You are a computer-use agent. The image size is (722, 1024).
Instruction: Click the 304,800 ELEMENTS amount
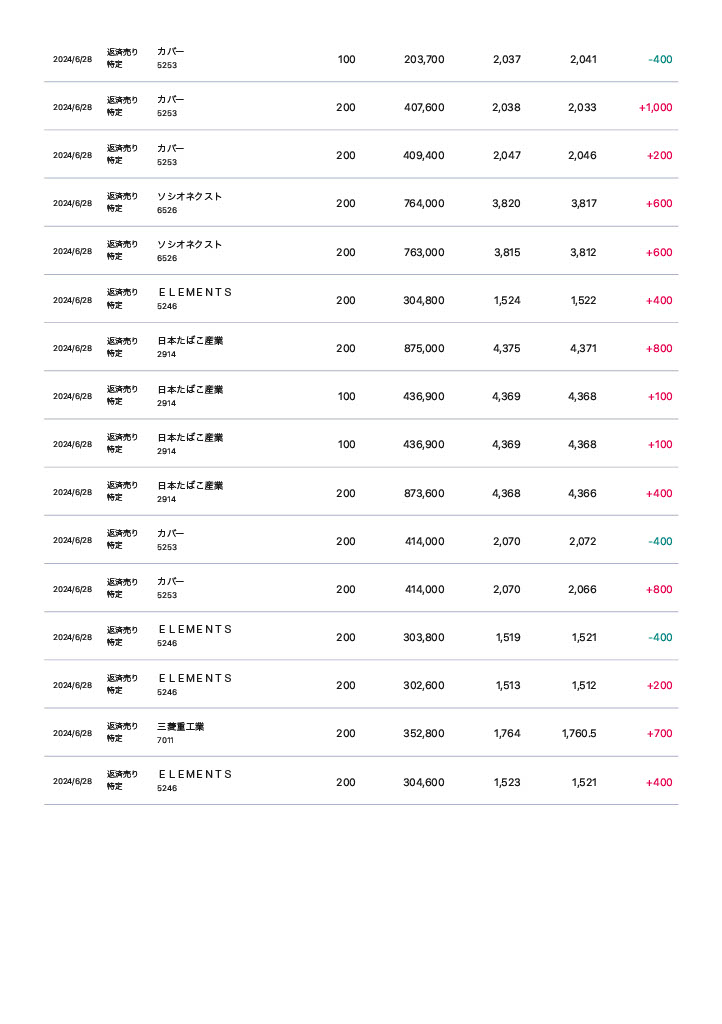pos(424,301)
